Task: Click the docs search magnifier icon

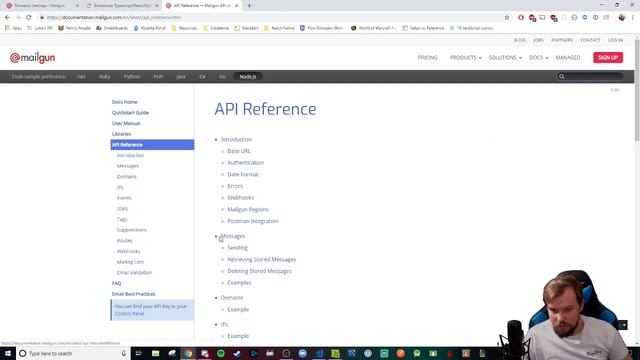Action: [x=562, y=77]
